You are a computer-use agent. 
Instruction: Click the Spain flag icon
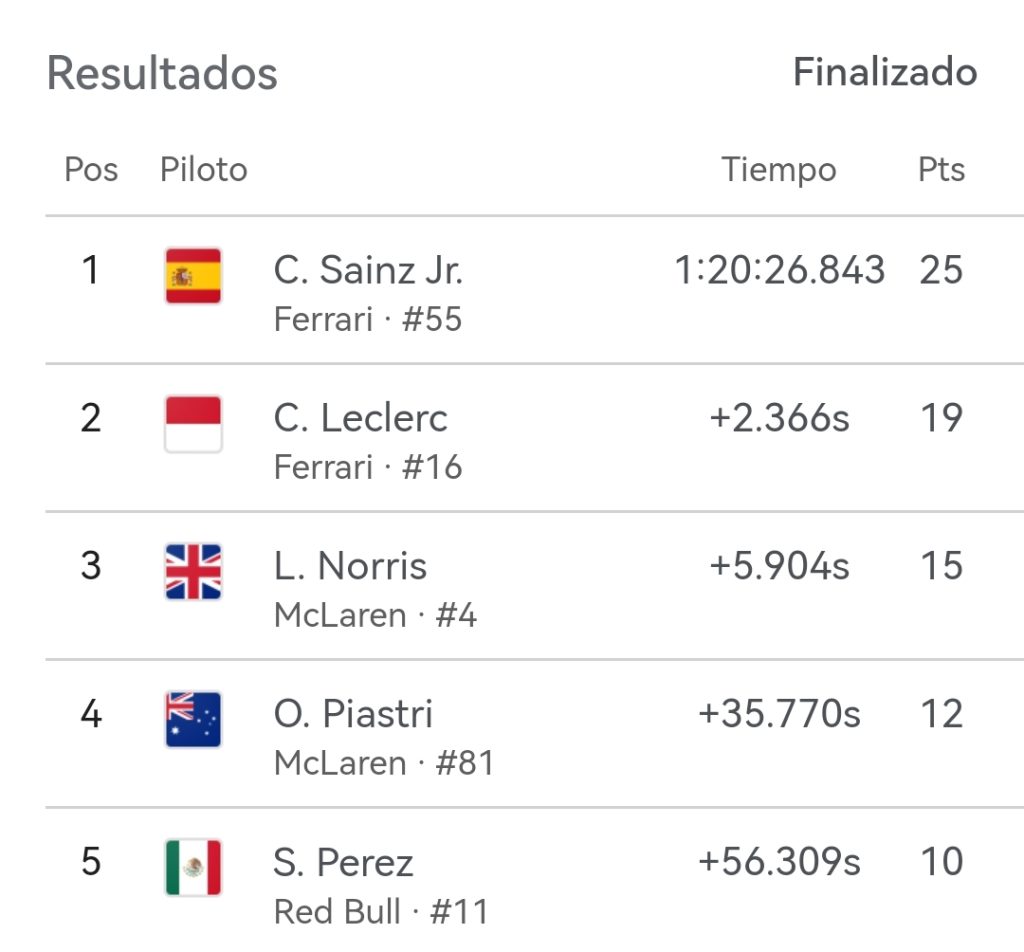coord(193,275)
